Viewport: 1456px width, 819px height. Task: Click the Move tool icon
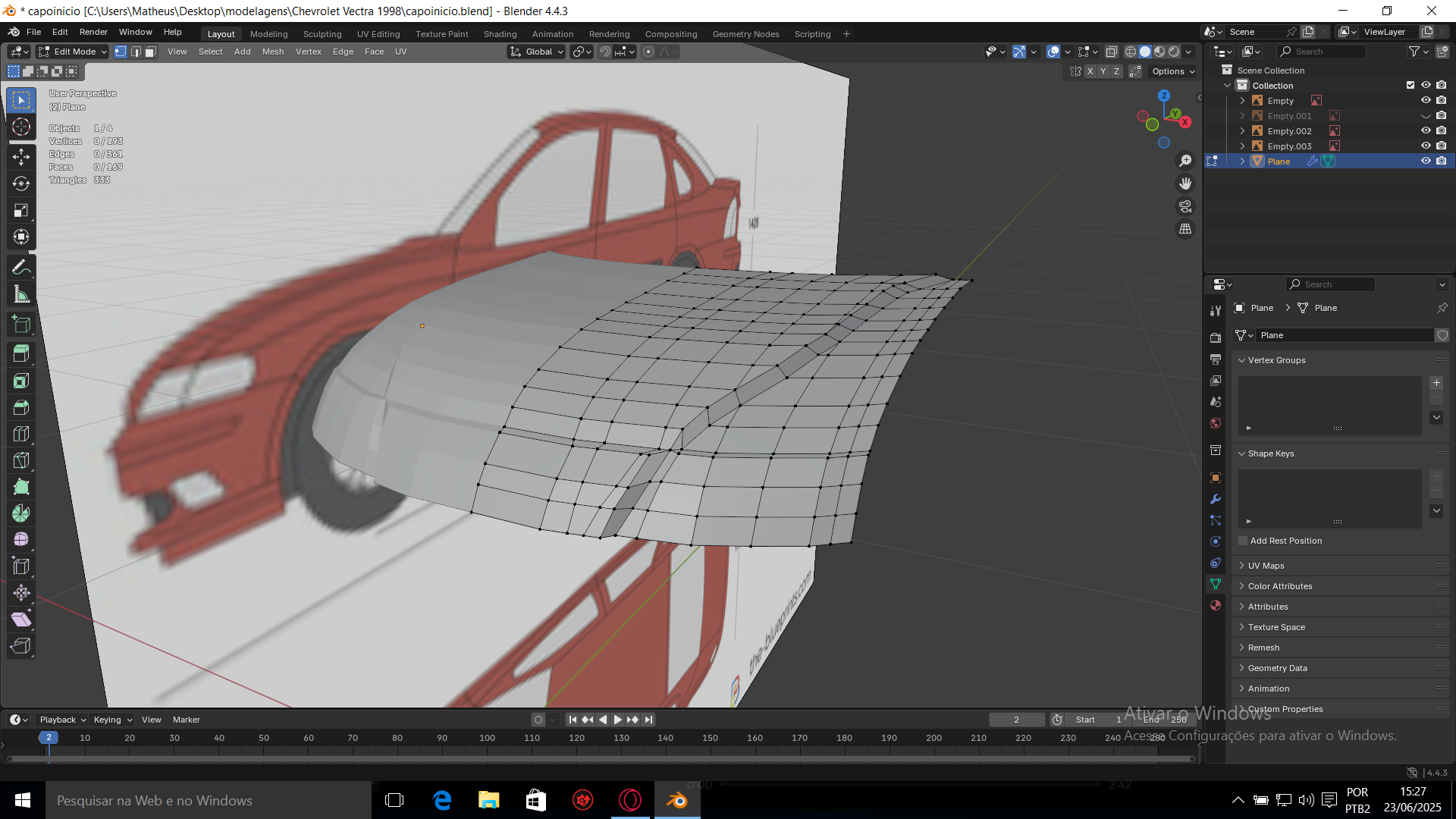[21, 157]
